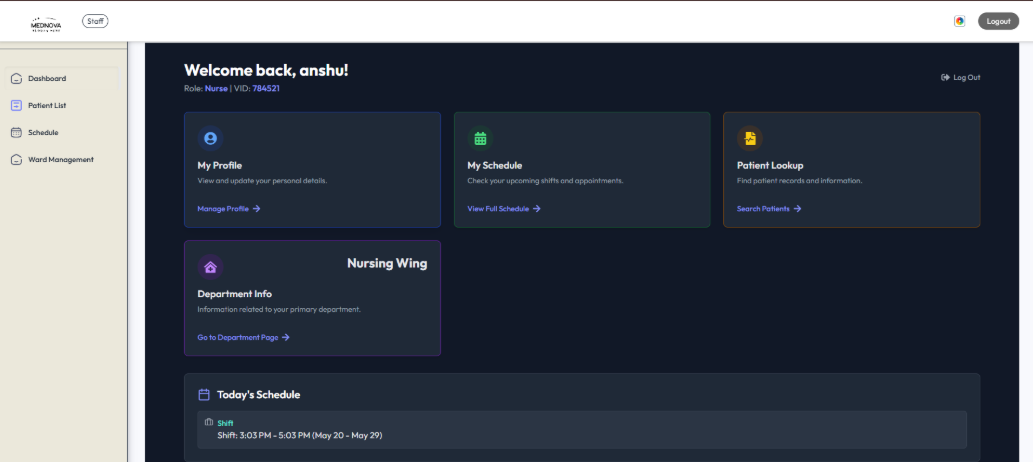Open the Search Patients link
The width and height of the screenshot is (1033, 462).
[769, 209]
